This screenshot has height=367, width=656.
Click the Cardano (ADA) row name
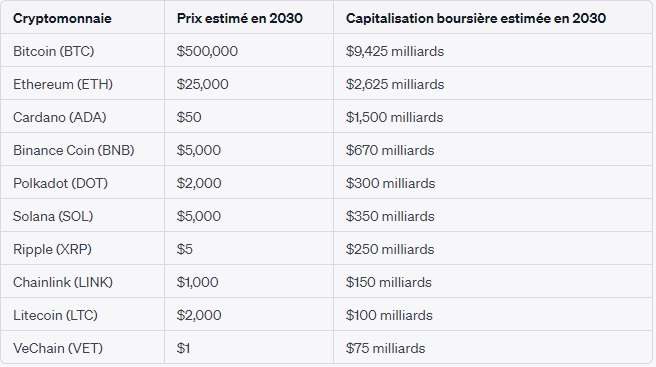(x=59, y=117)
